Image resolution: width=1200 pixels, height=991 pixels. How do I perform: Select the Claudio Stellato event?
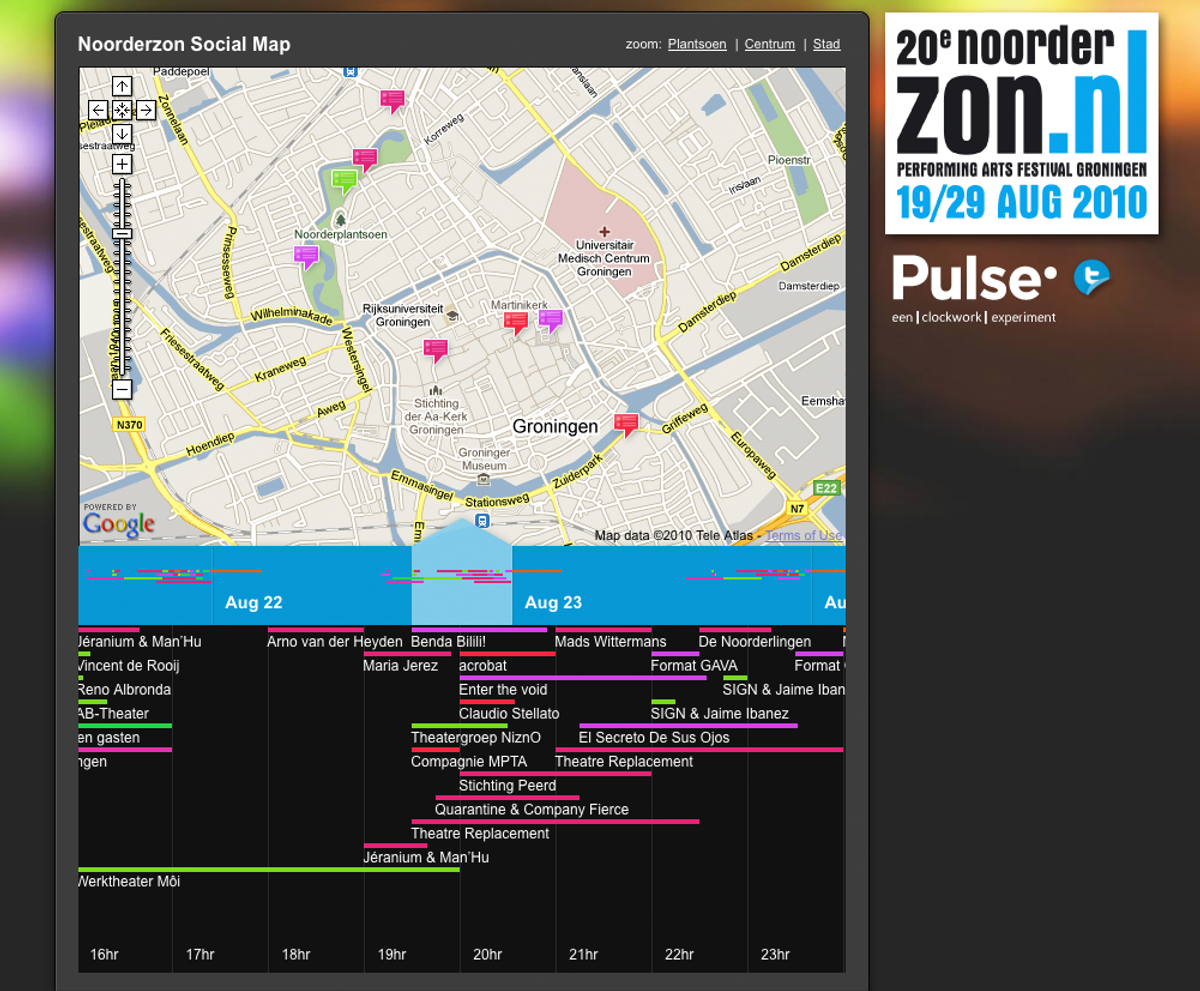509,714
